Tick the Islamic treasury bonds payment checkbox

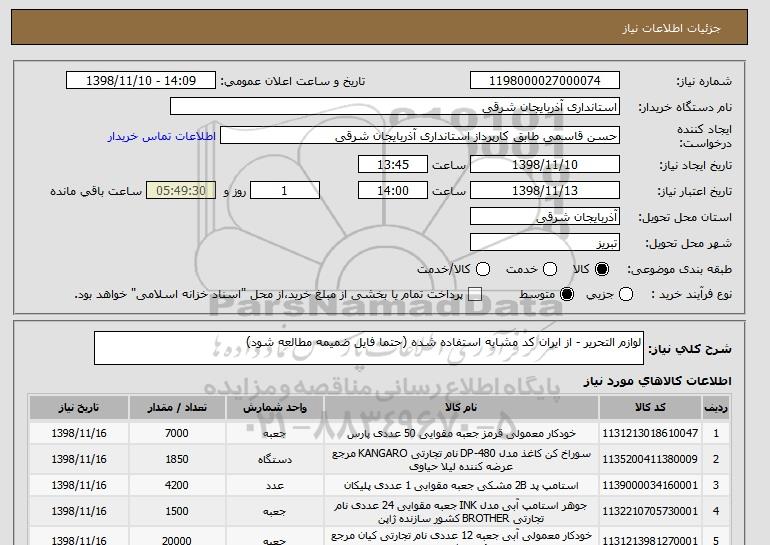475,294
